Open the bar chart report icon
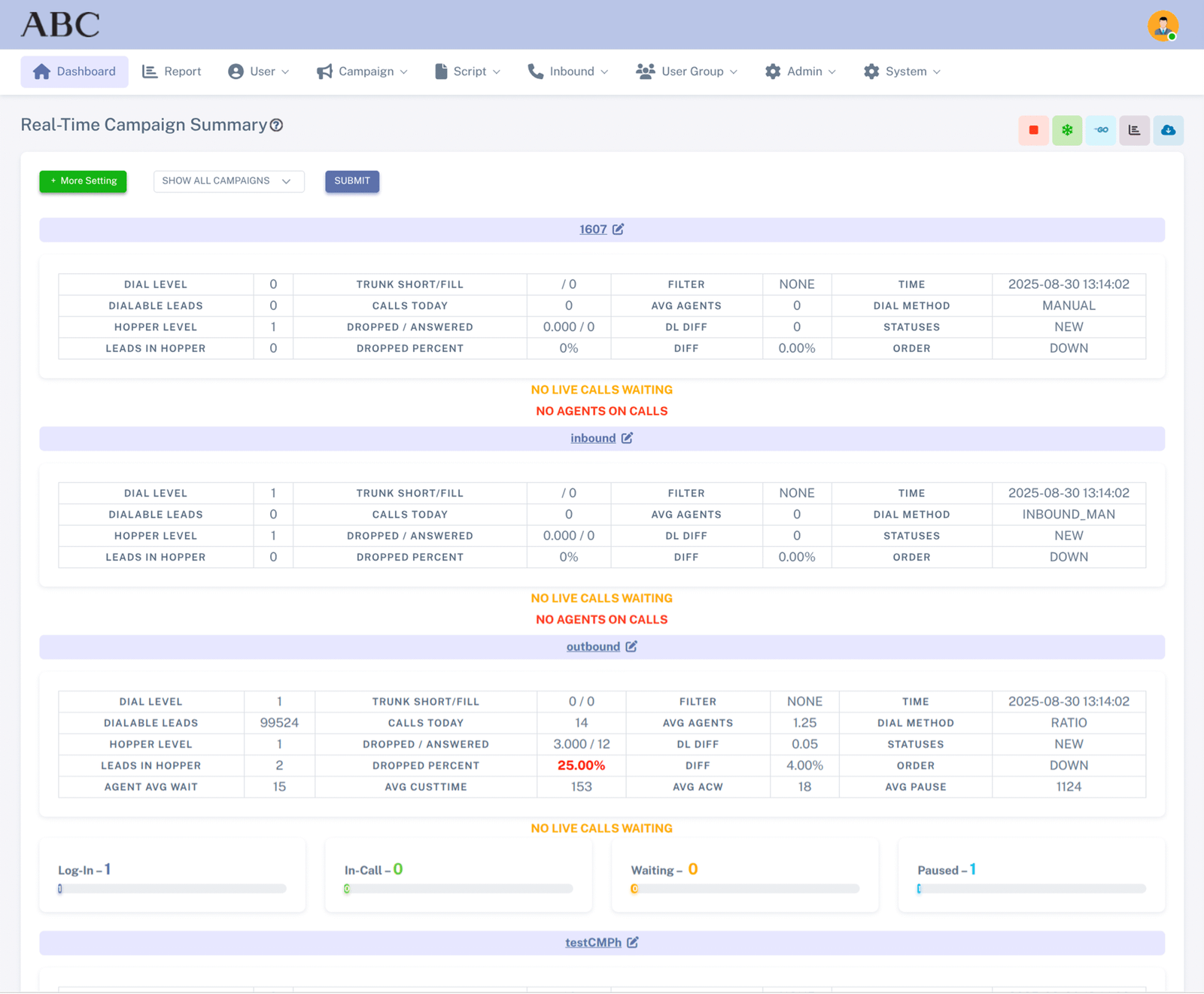The width and height of the screenshot is (1204, 994). click(x=1135, y=130)
